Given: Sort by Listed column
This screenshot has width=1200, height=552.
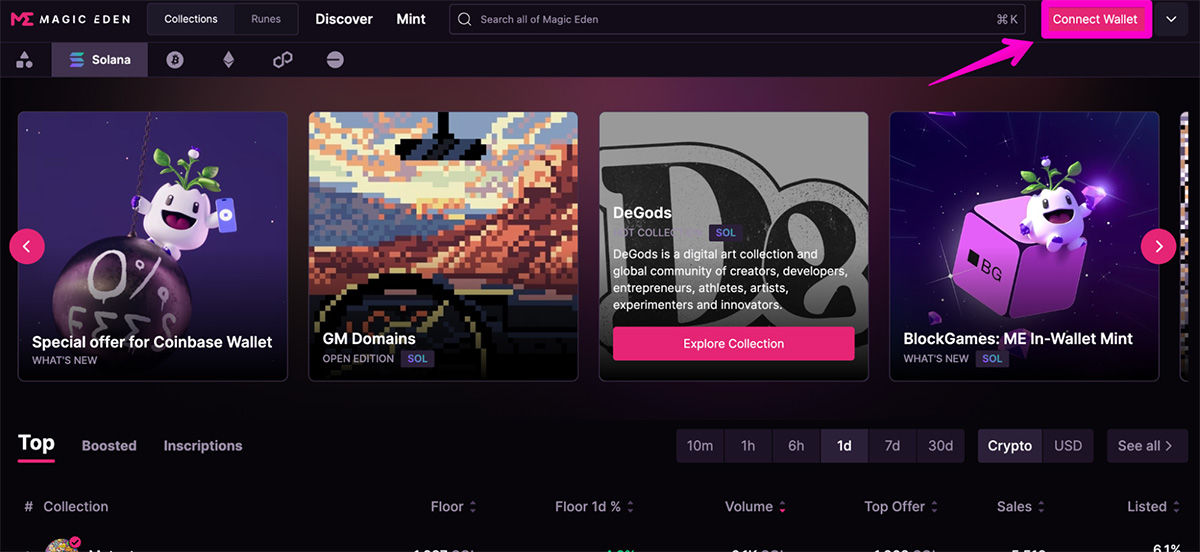Looking at the screenshot, I should point(1153,507).
